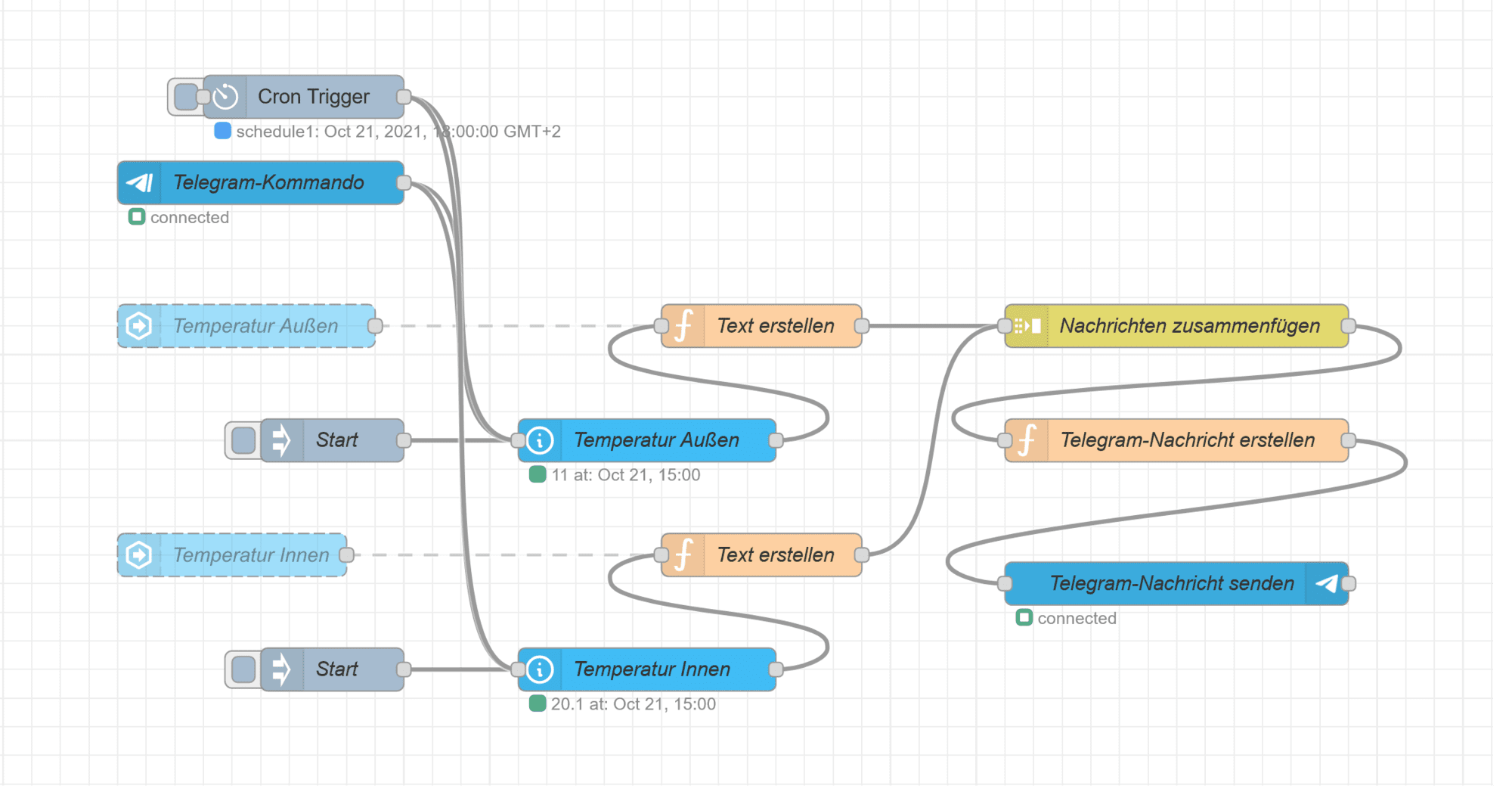The image size is (1512, 795).
Task: Select the Telegram-Kommando node
Action: [261, 182]
